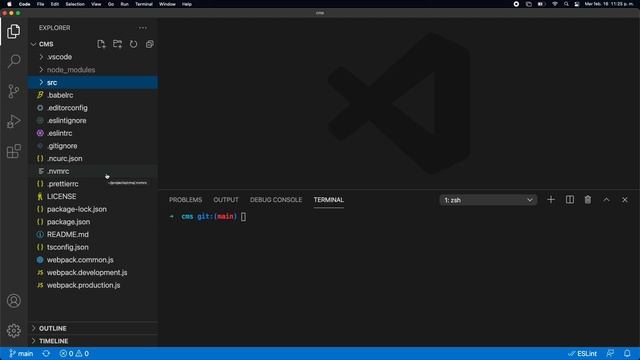The width and height of the screenshot is (640, 360).
Task: Open the Source Control view
Action: (x=13, y=91)
